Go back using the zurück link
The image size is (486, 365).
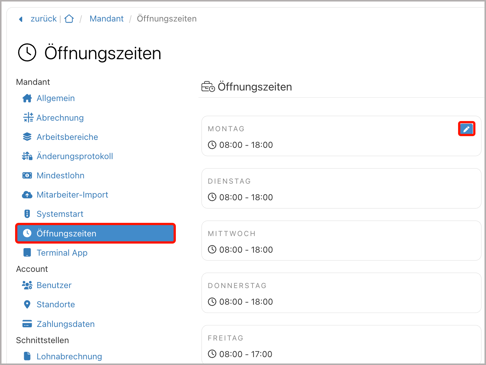point(43,19)
